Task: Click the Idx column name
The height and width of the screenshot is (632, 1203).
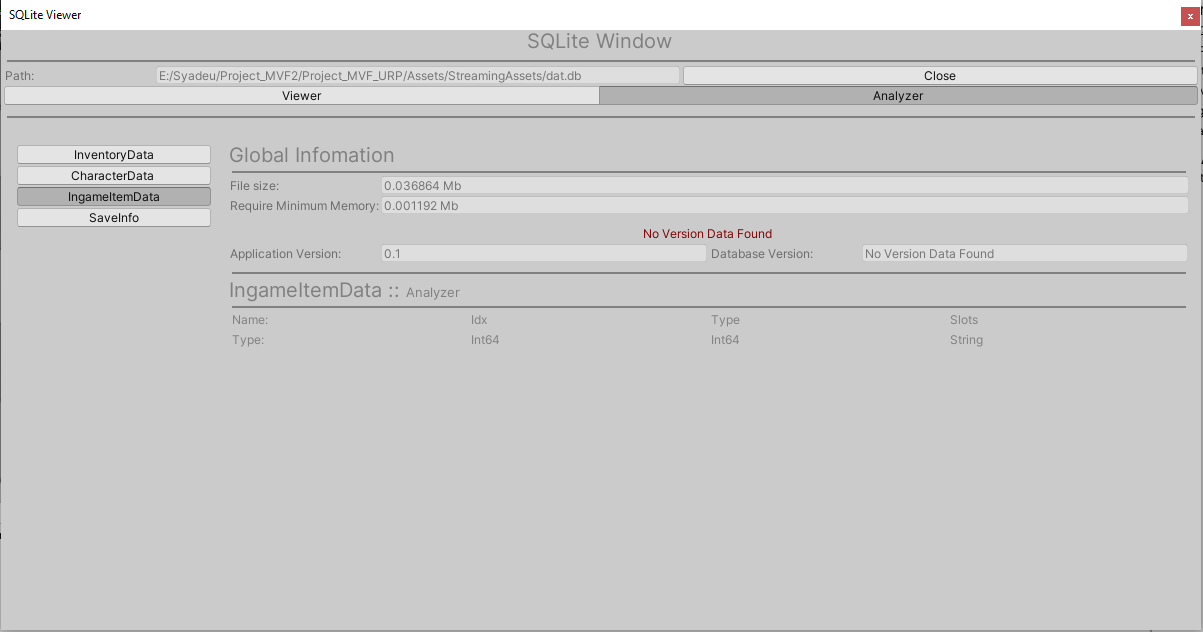Action: 479,320
